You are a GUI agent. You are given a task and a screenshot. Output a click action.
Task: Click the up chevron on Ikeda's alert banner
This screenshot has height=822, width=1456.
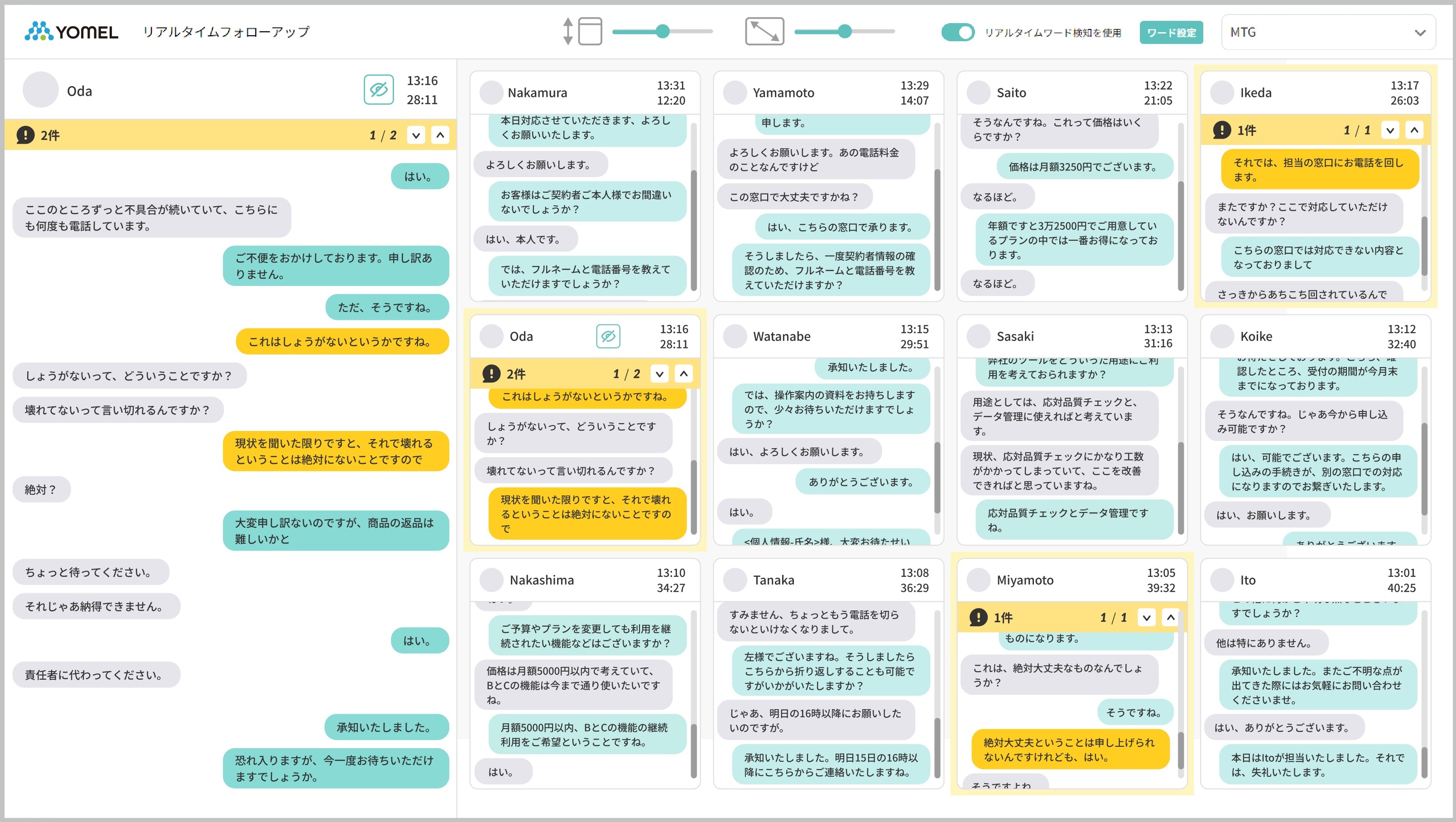tap(1415, 130)
